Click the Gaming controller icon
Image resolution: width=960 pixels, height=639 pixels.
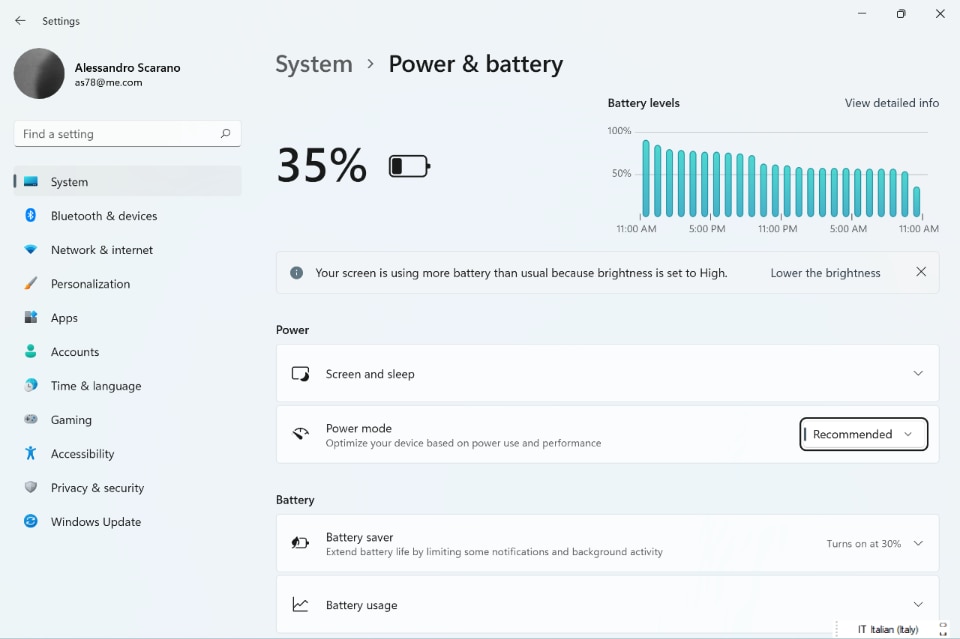tap(31, 420)
